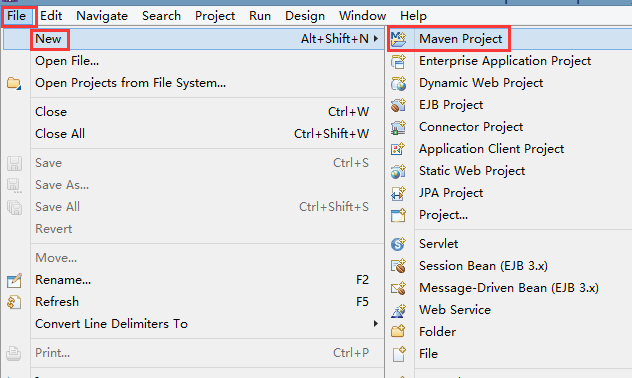Expand Convert Line Delimiters To submenu arrow
Screen dimensions: 632x378
(x=376, y=324)
